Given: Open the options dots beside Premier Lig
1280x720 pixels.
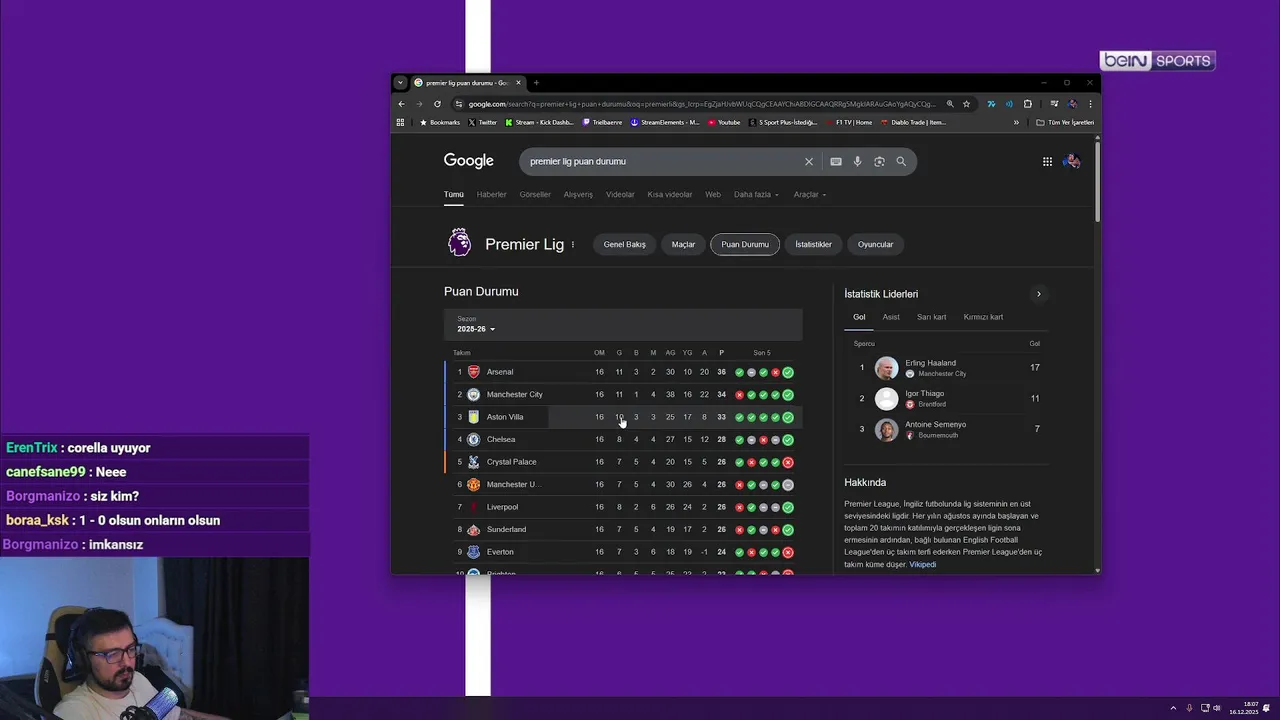Looking at the screenshot, I should (x=573, y=244).
